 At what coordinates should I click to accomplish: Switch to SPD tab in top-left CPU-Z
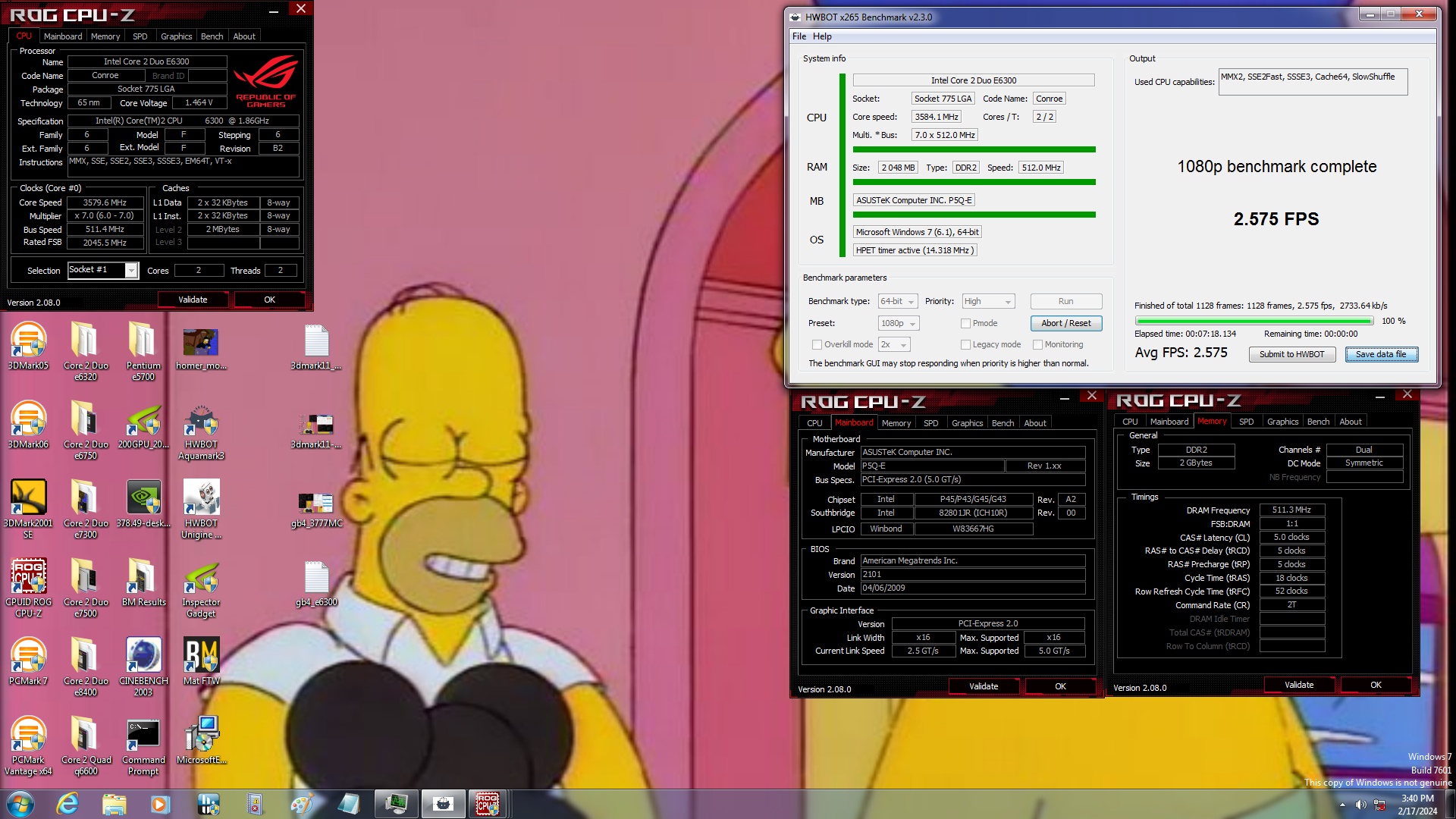pos(140,36)
